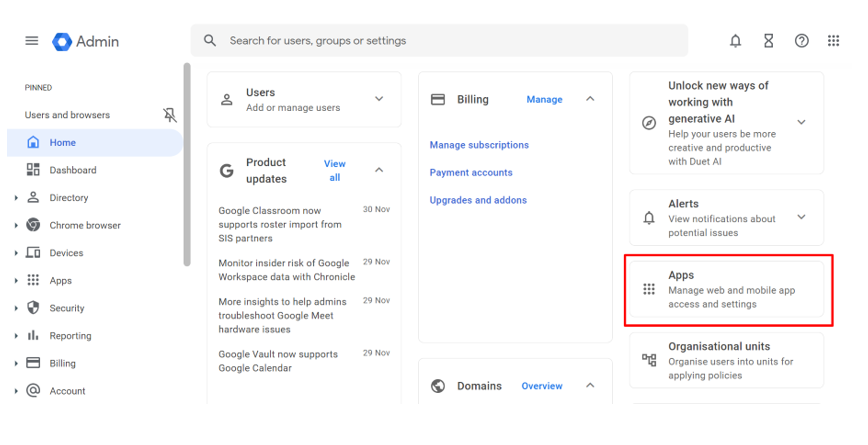868x445 pixels.
Task: Click the Google Admin logo
Action: (x=86, y=42)
